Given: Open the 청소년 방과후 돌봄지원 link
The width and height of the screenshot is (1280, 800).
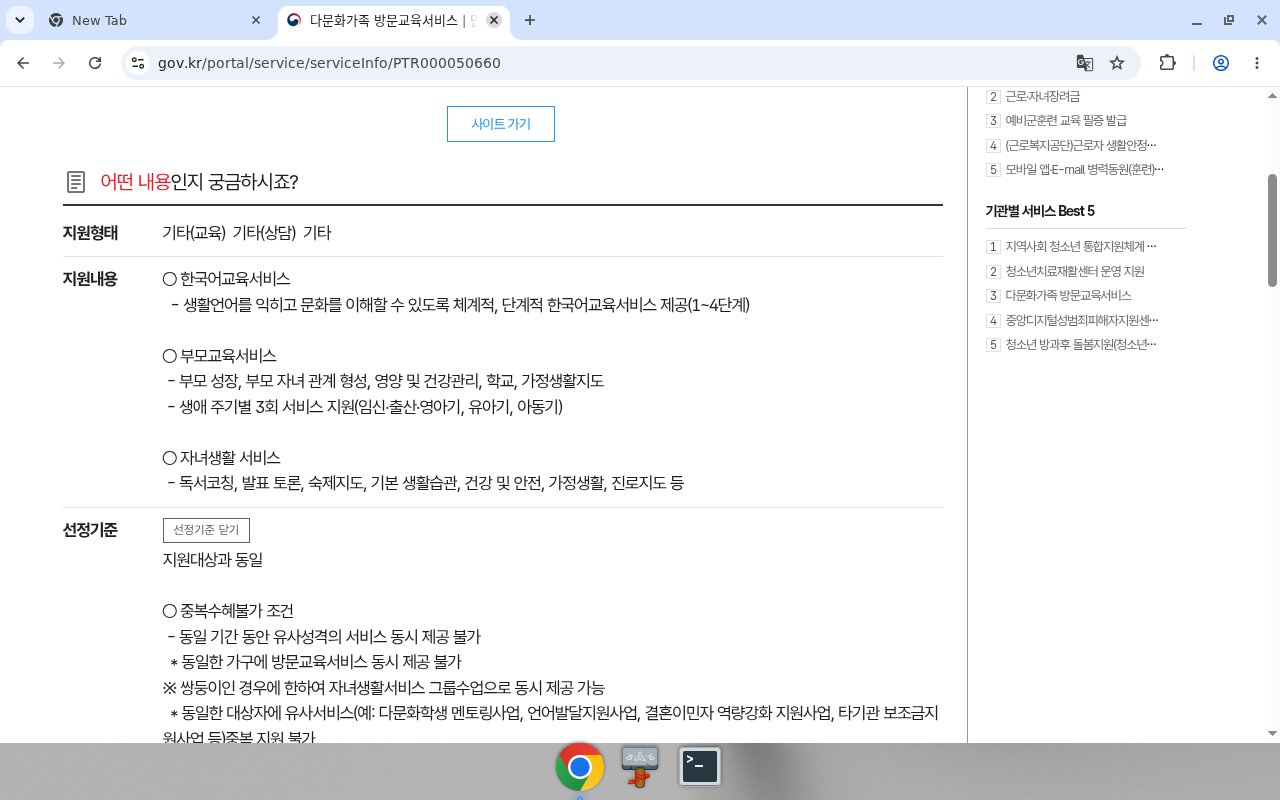Looking at the screenshot, I should [1081, 344].
